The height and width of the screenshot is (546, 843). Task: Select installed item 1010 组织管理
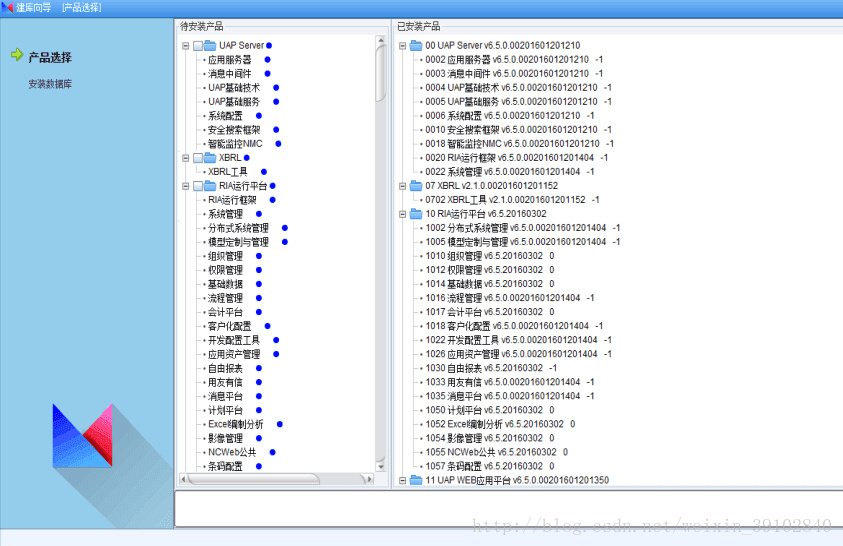click(x=490, y=256)
